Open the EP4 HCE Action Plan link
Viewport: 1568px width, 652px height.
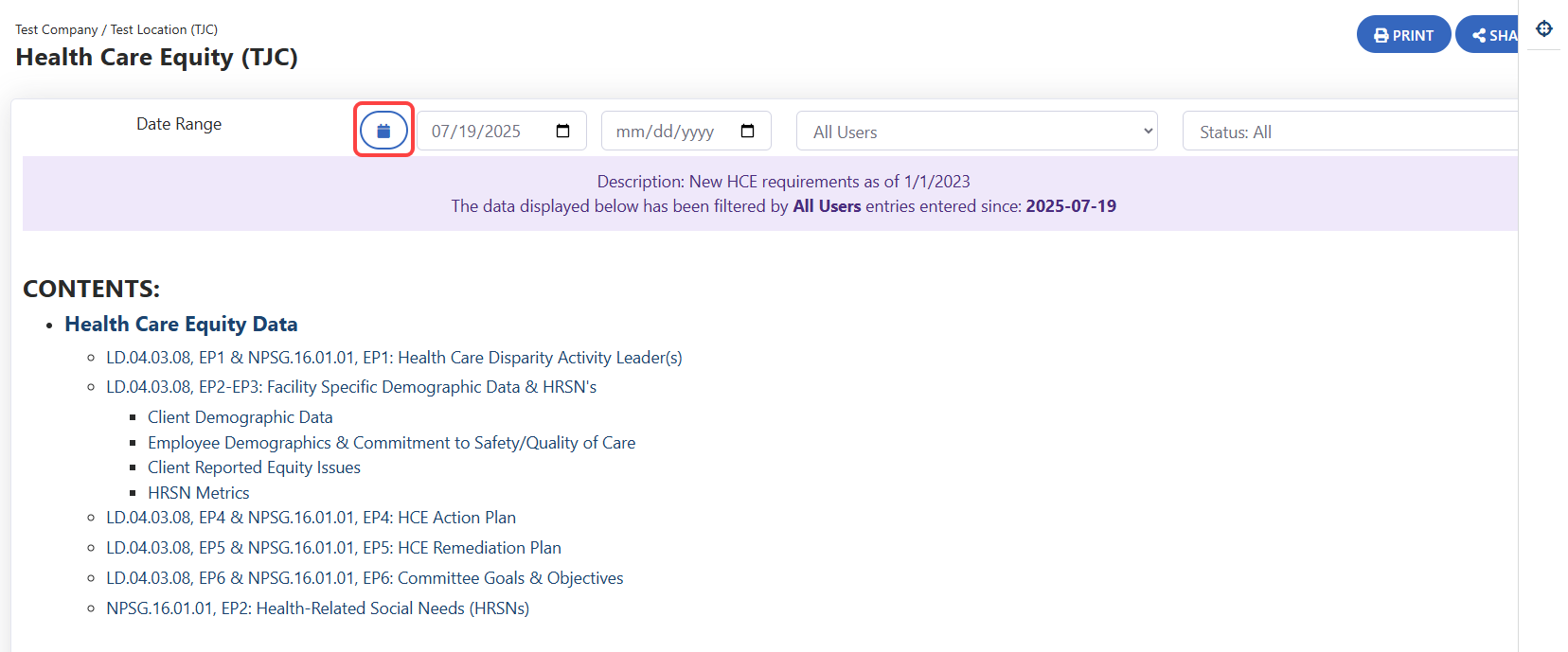(311, 518)
